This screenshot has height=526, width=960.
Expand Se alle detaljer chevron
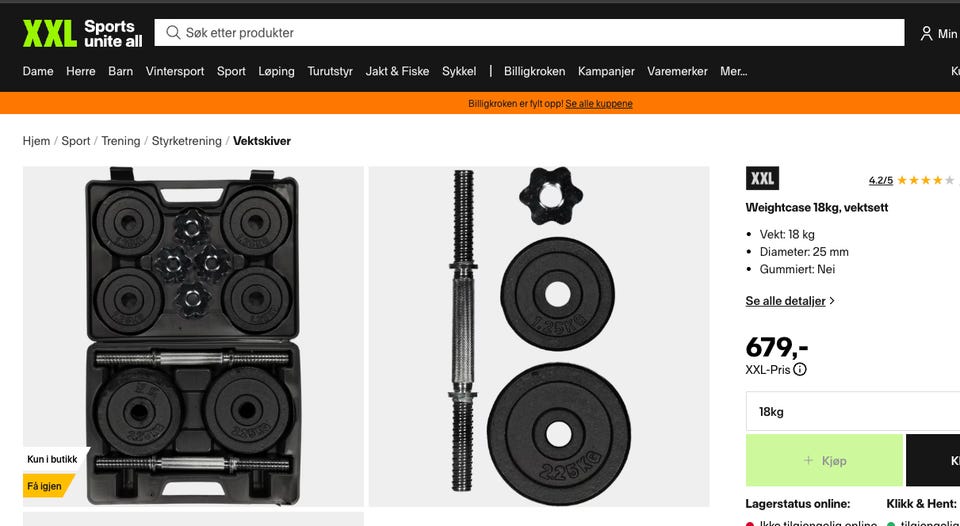tap(832, 301)
